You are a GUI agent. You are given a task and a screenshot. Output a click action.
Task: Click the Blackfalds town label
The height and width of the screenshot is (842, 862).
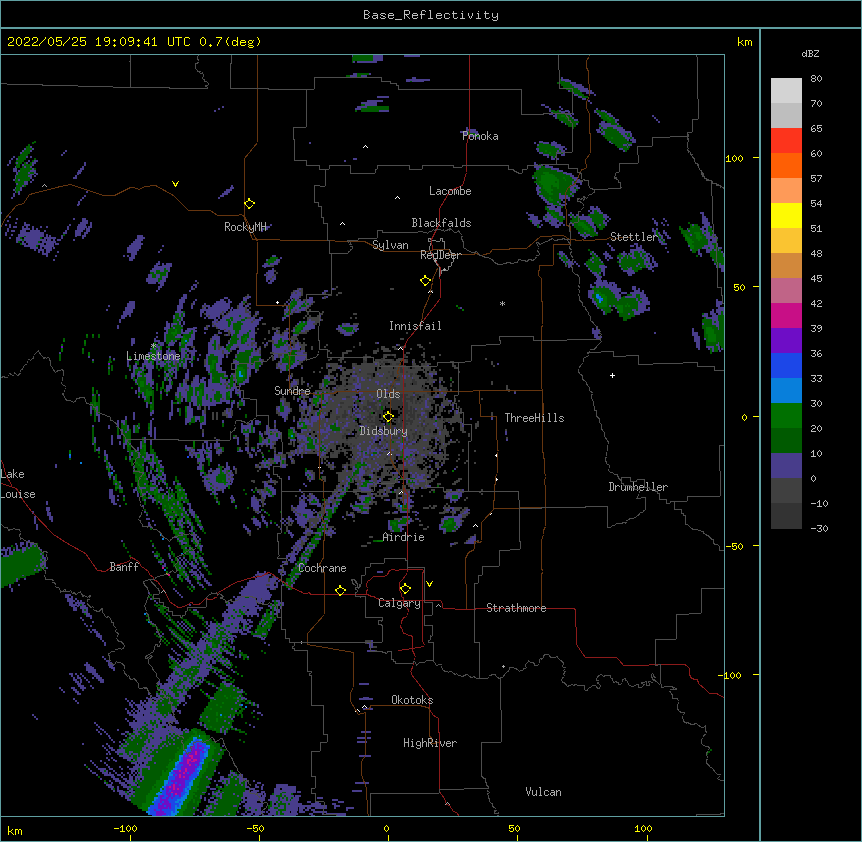(441, 223)
